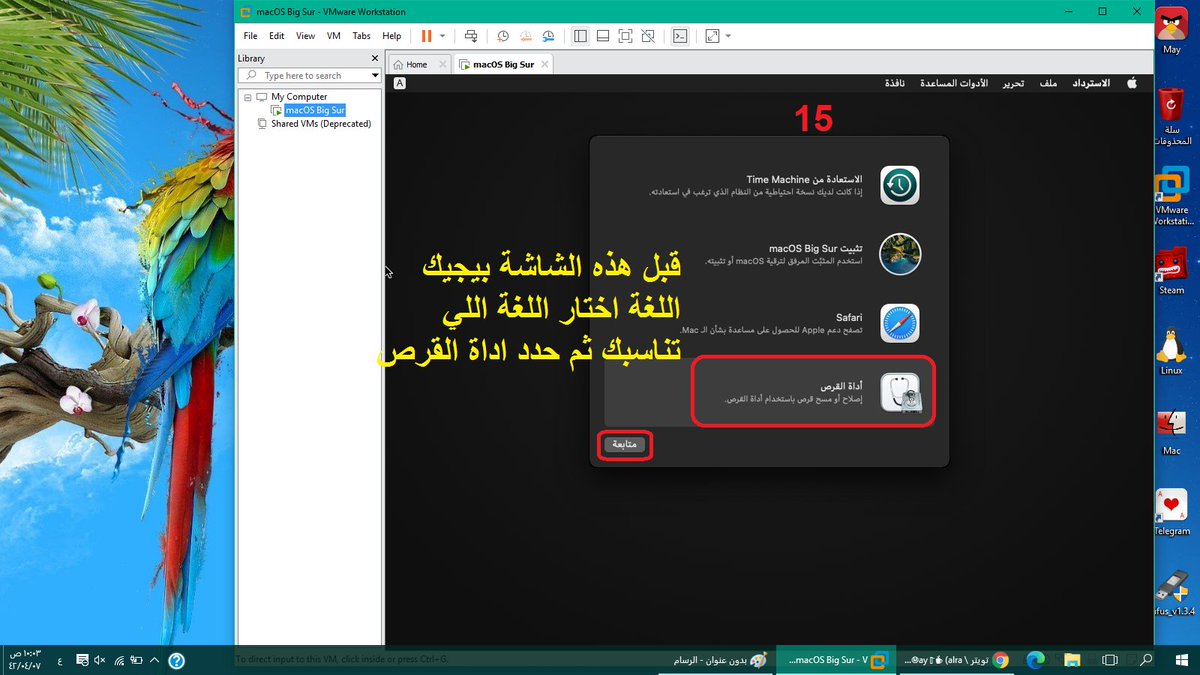
Task: Open the ملف menu
Action: click(x=1049, y=84)
